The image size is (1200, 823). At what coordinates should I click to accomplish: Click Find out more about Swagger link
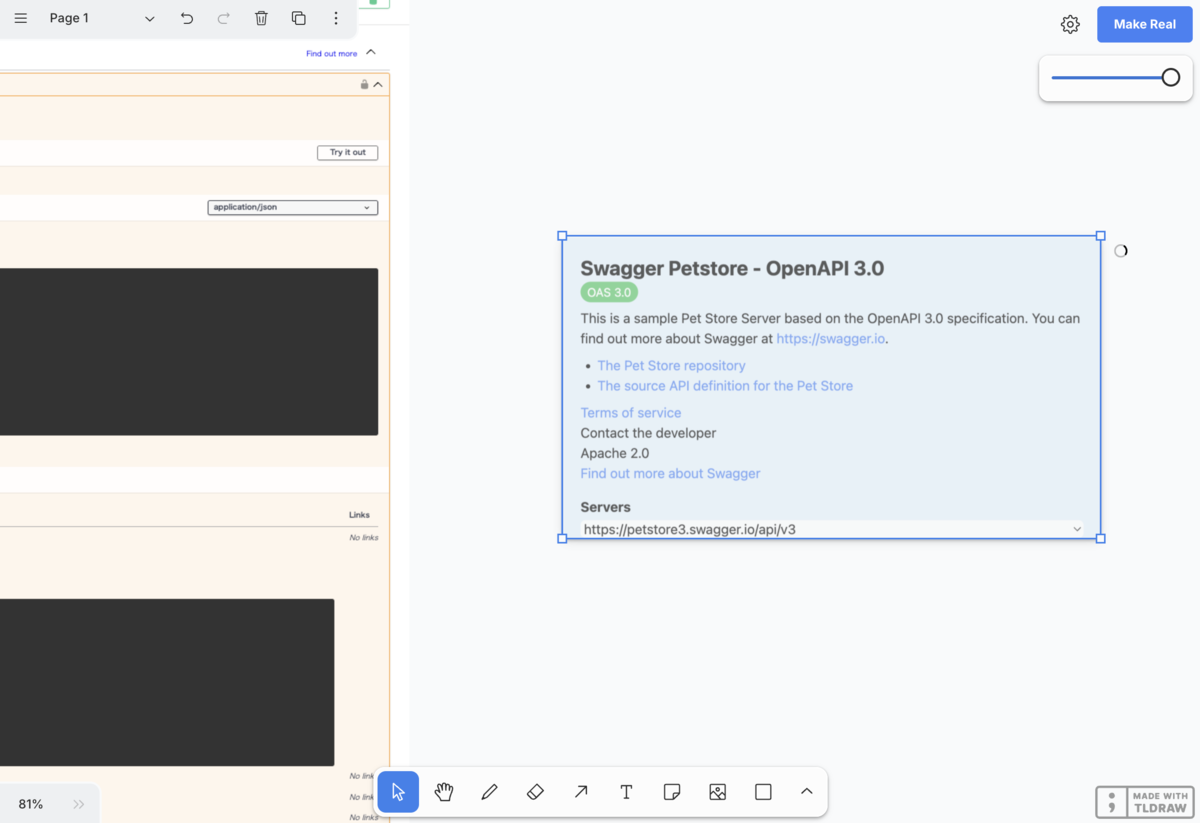pos(670,474)
